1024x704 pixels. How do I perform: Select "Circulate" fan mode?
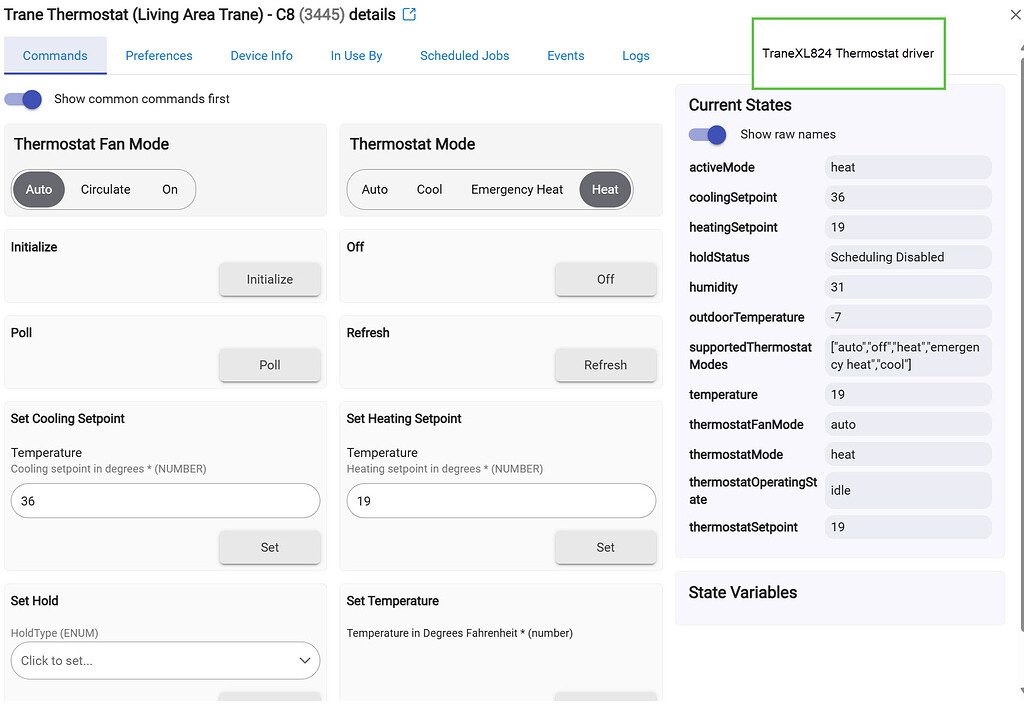tap(105, 189)
